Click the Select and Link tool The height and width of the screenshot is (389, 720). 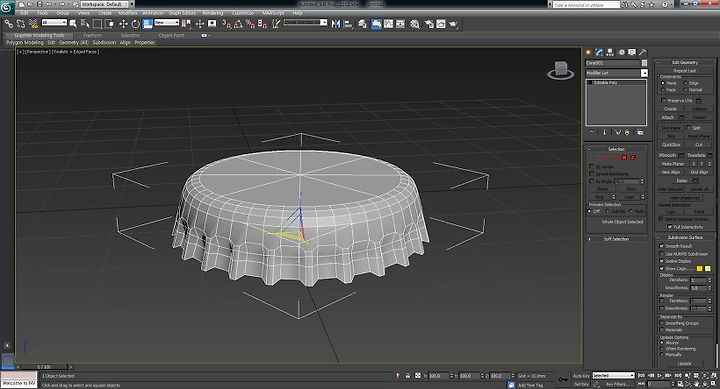click(x=9, y=23)
